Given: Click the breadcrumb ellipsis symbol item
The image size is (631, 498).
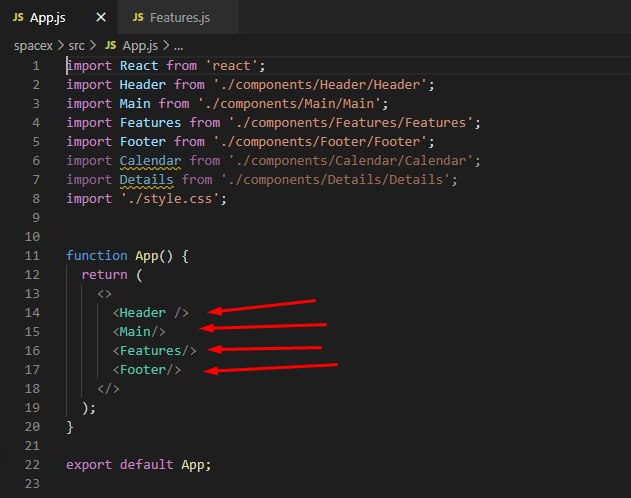Looking at the screenshot, I should click(178, 47).
